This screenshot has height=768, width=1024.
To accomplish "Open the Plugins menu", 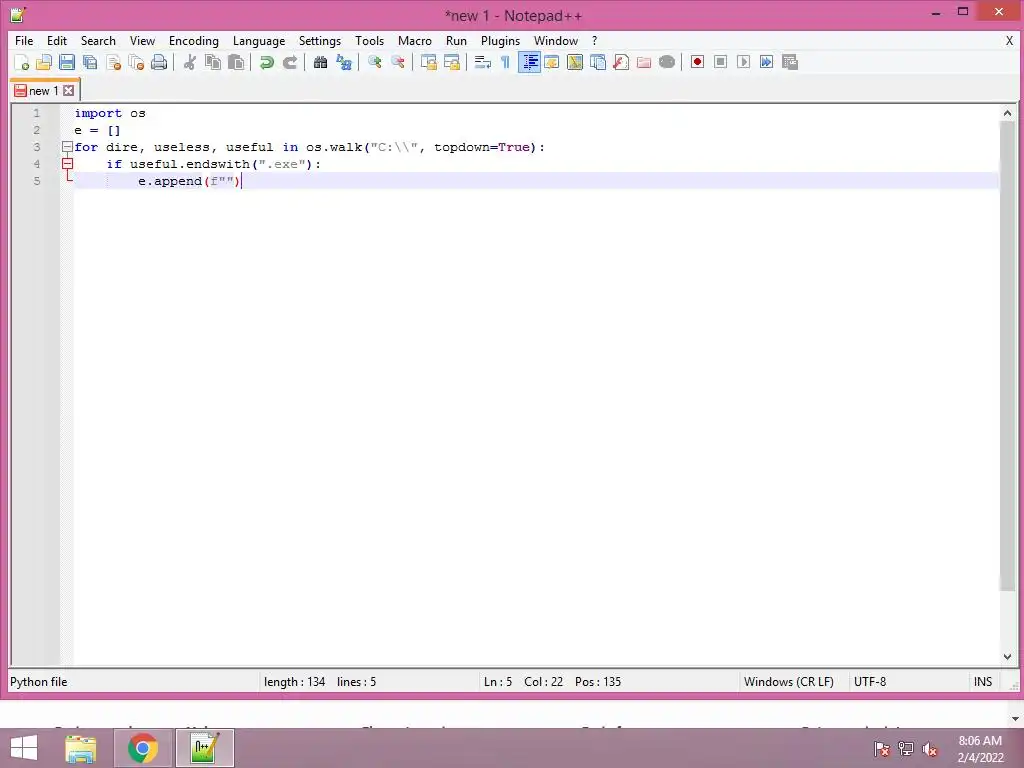I will 500,40.
